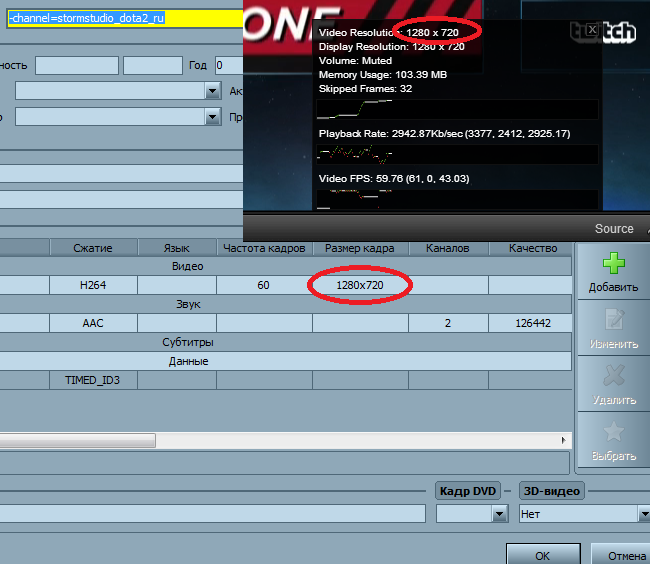Click the Год input field

coord(228,66)
